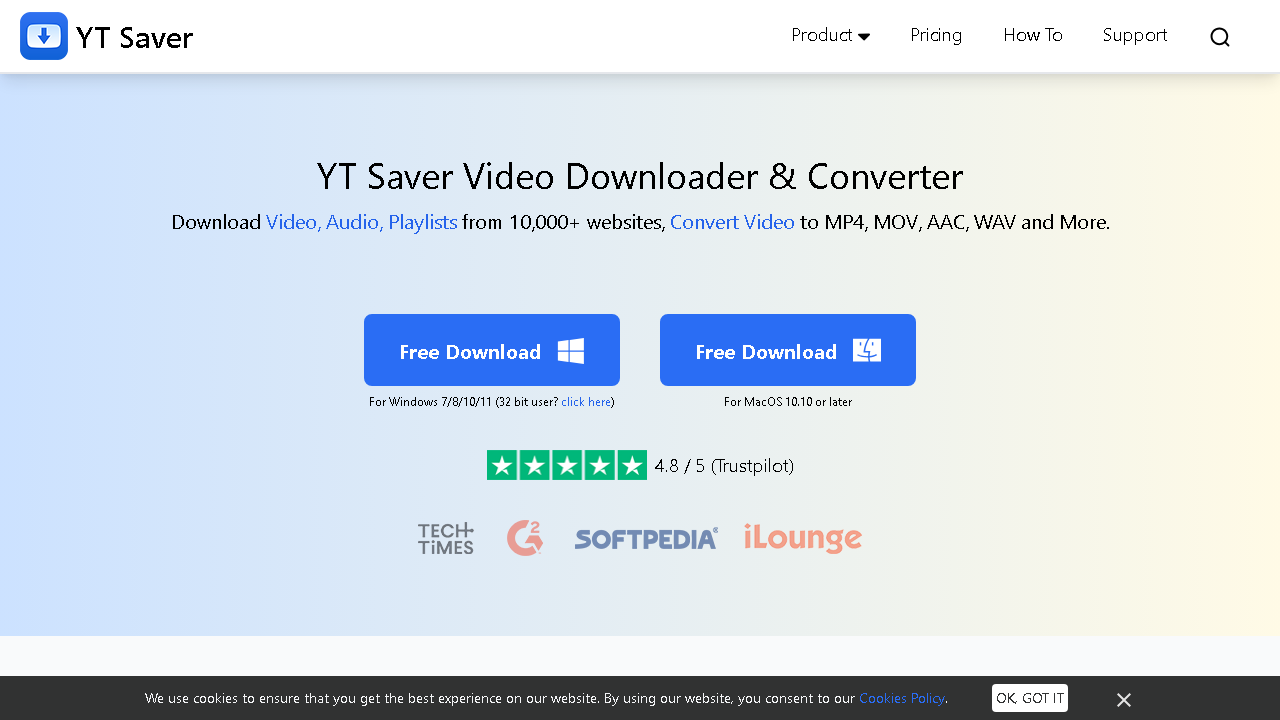1280x720 pixels.
Task: Click 'For MacOS 10.10 or later' text
Action: (x=788, y=402)
